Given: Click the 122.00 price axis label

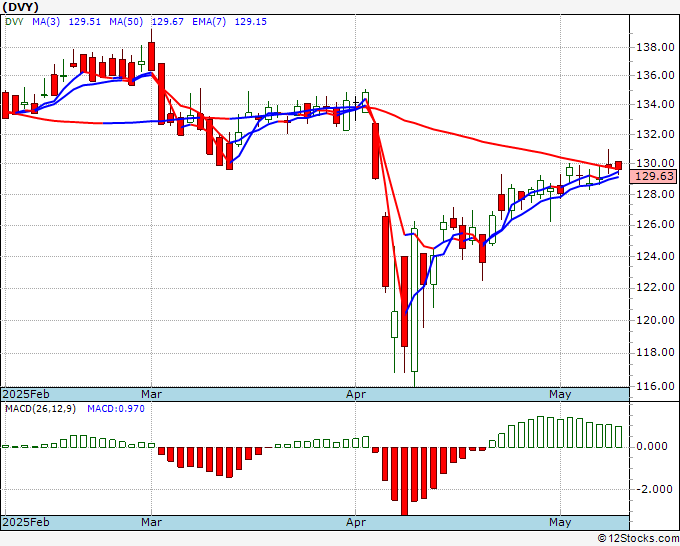Looking at the screenshot, I should (655, 287).
